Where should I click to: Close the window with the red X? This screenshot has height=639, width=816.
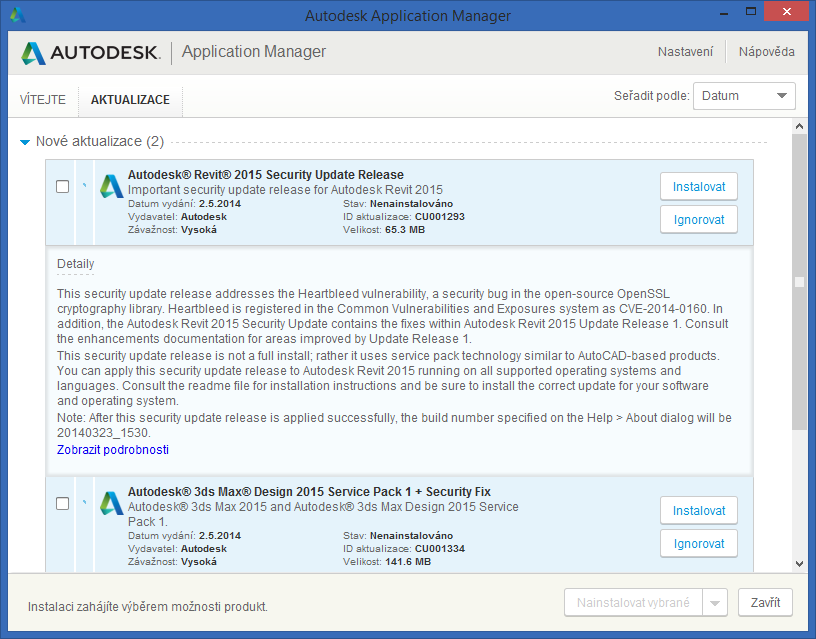click(786, 11)
